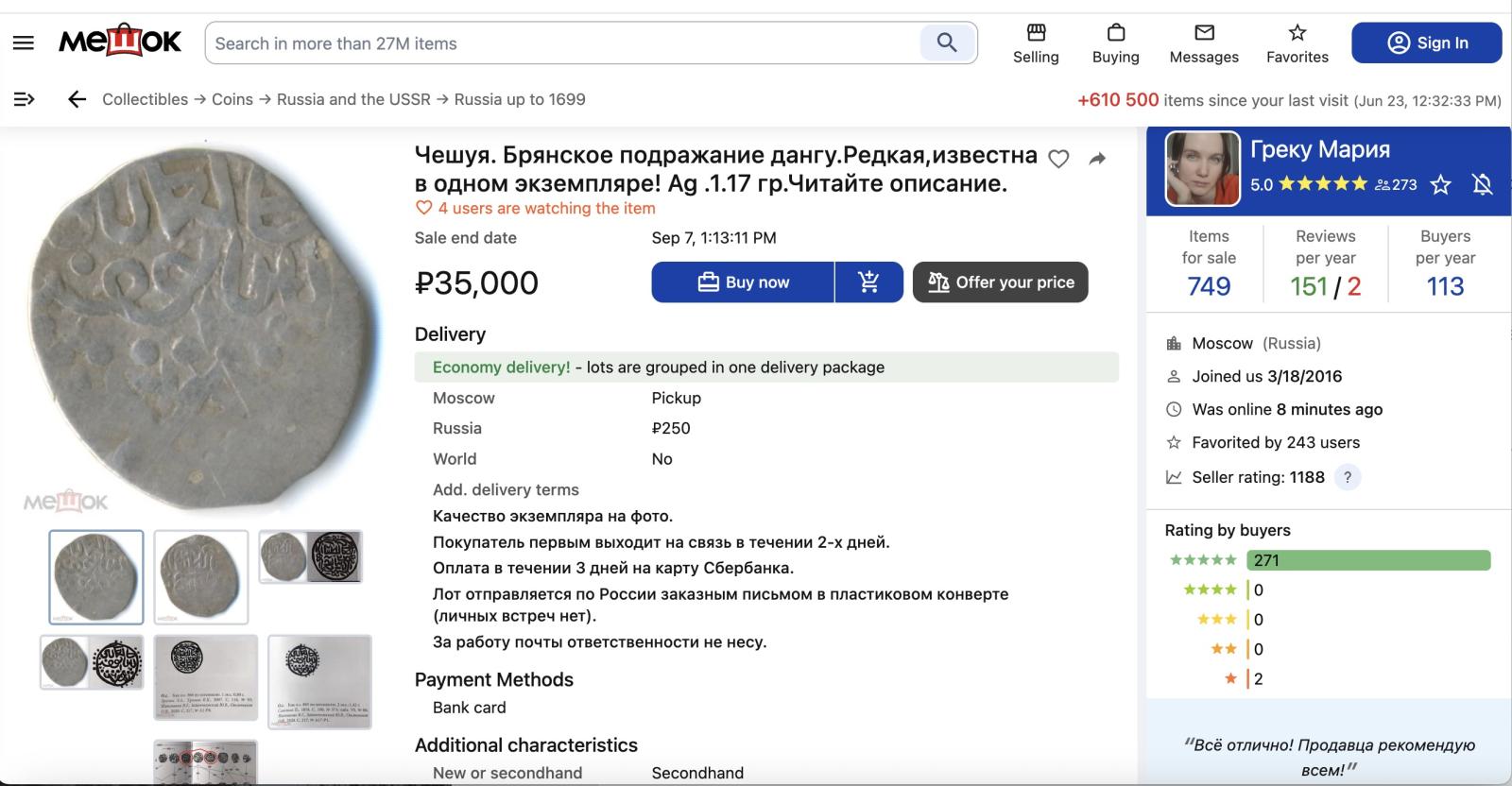Viewport: 1512px width, 786px height.
Task: Expand the category list panel icon
Action: pos(24,99)
